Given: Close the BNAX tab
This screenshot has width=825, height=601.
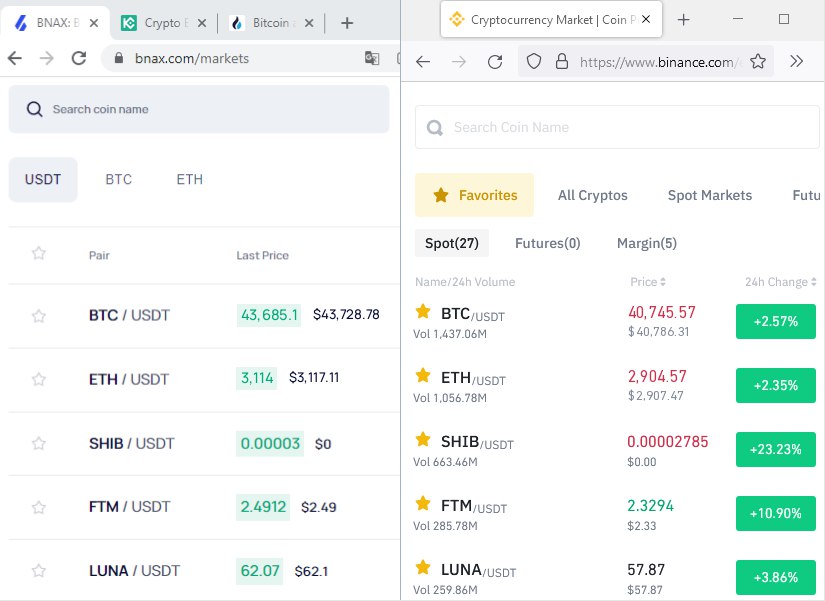Looking at the screenshot, I should [x=94, y=23].
